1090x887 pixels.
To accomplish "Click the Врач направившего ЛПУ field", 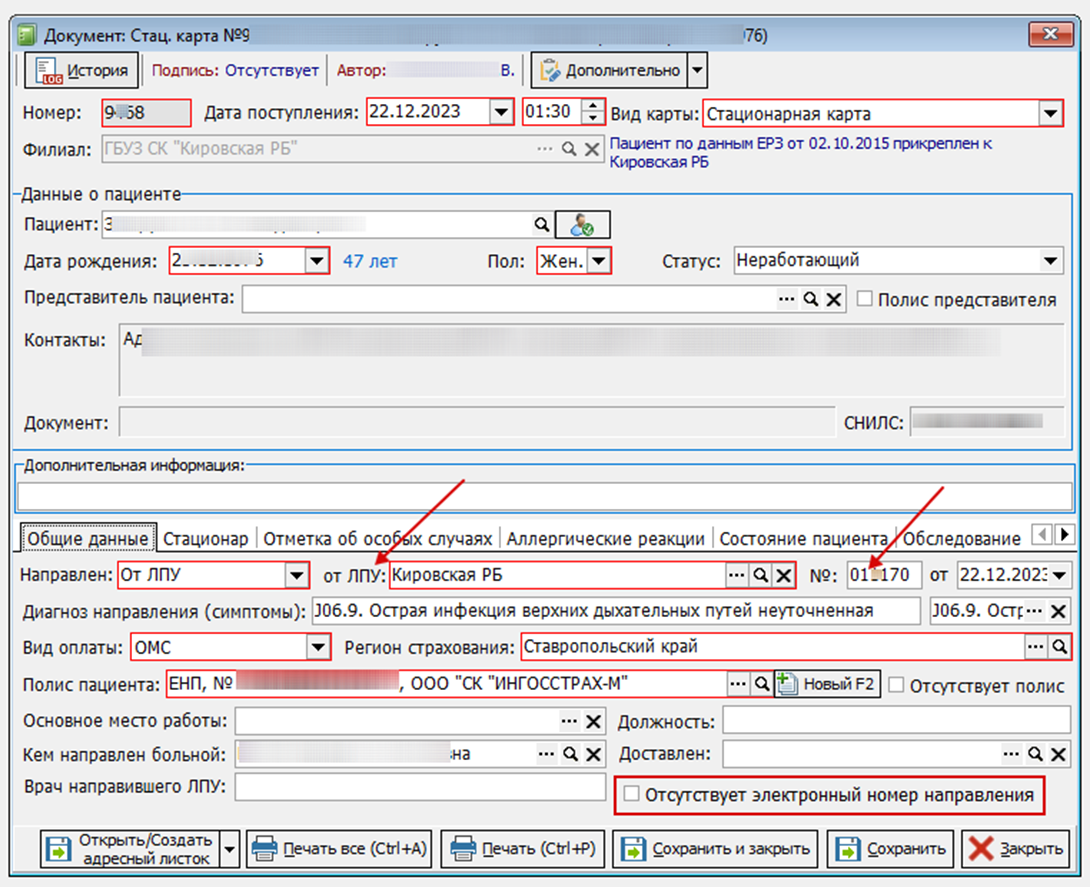I will pyautogui.click(x=421, y=788).
